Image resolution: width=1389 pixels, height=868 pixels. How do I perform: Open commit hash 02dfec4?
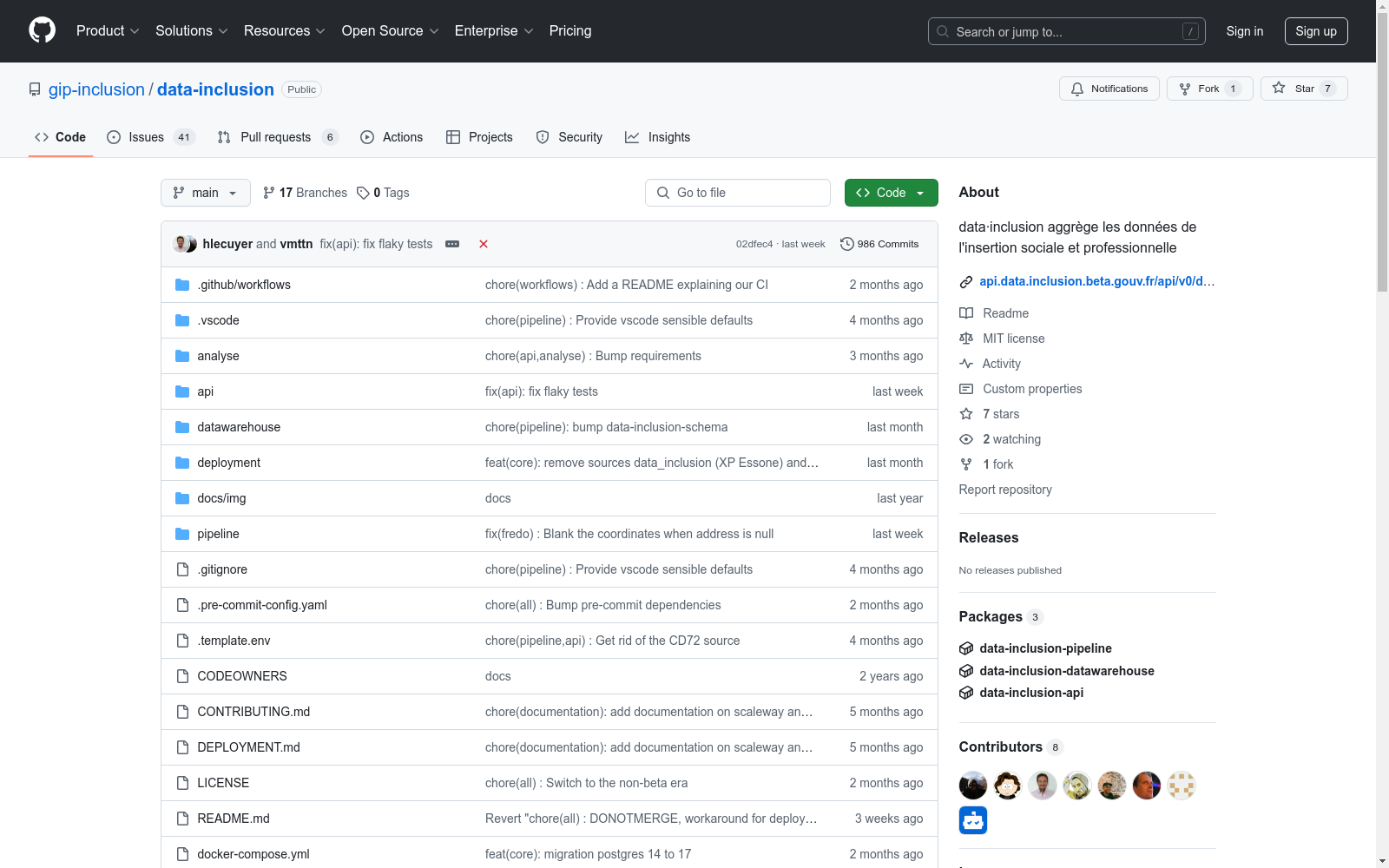(754, 244)
